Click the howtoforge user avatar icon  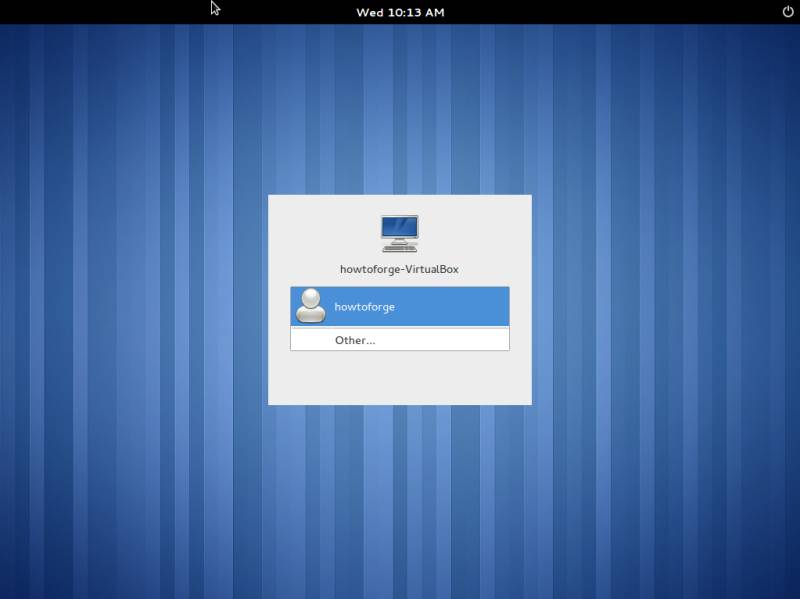(x=311, y=306)
